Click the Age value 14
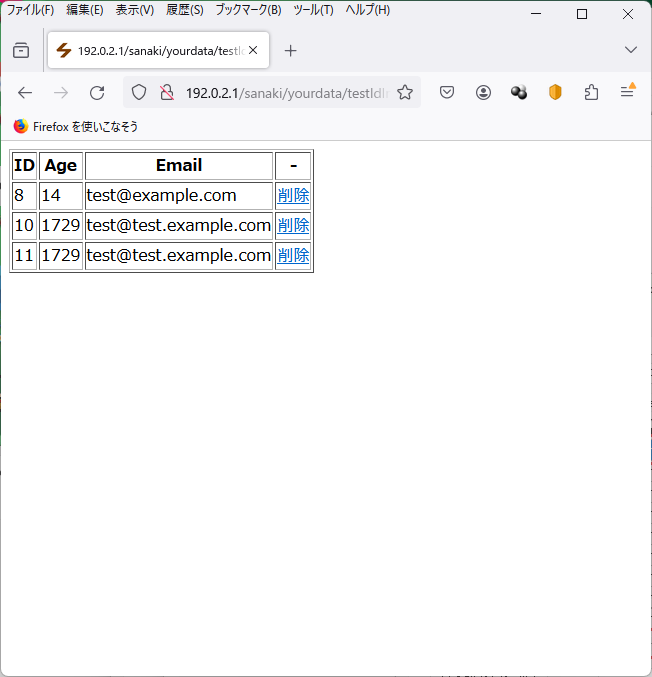Screen dimensions: 652x677 [61, 196]
